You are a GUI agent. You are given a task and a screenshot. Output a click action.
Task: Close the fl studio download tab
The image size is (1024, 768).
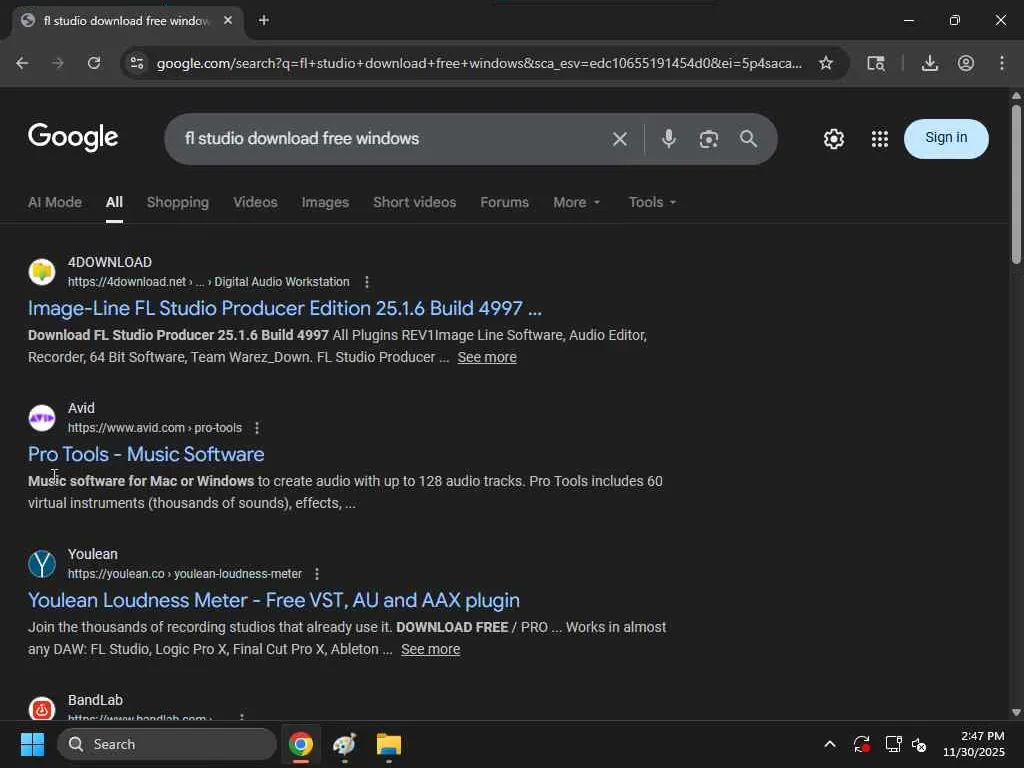[x=228, y=20]
